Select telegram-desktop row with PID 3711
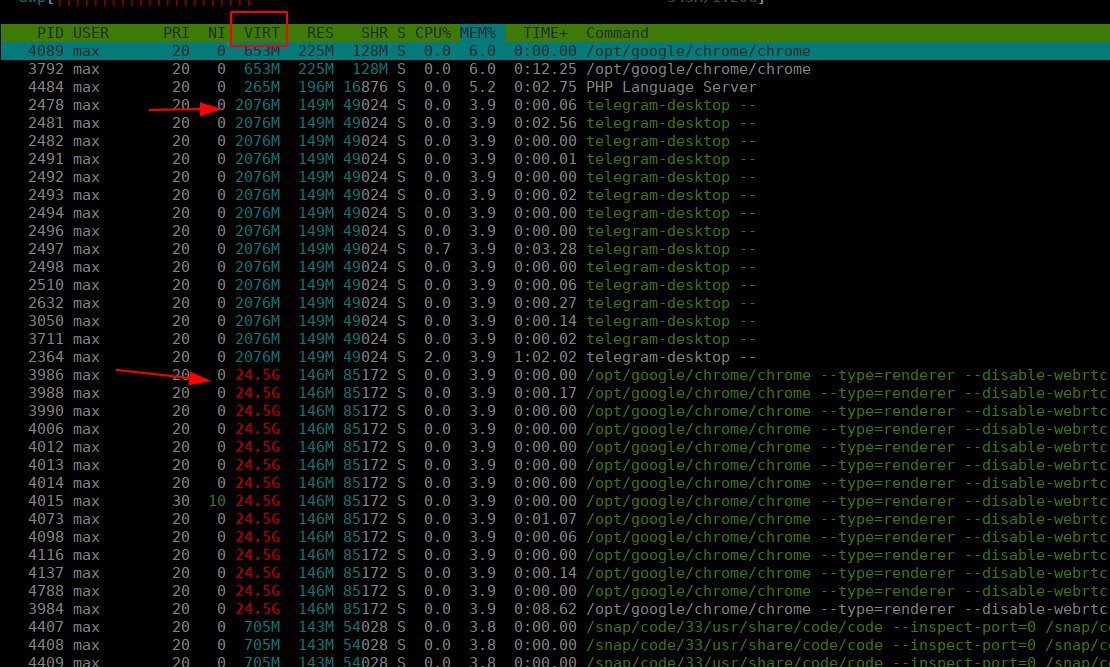This screenshot has height=667, width=1110. click(555, 339)
